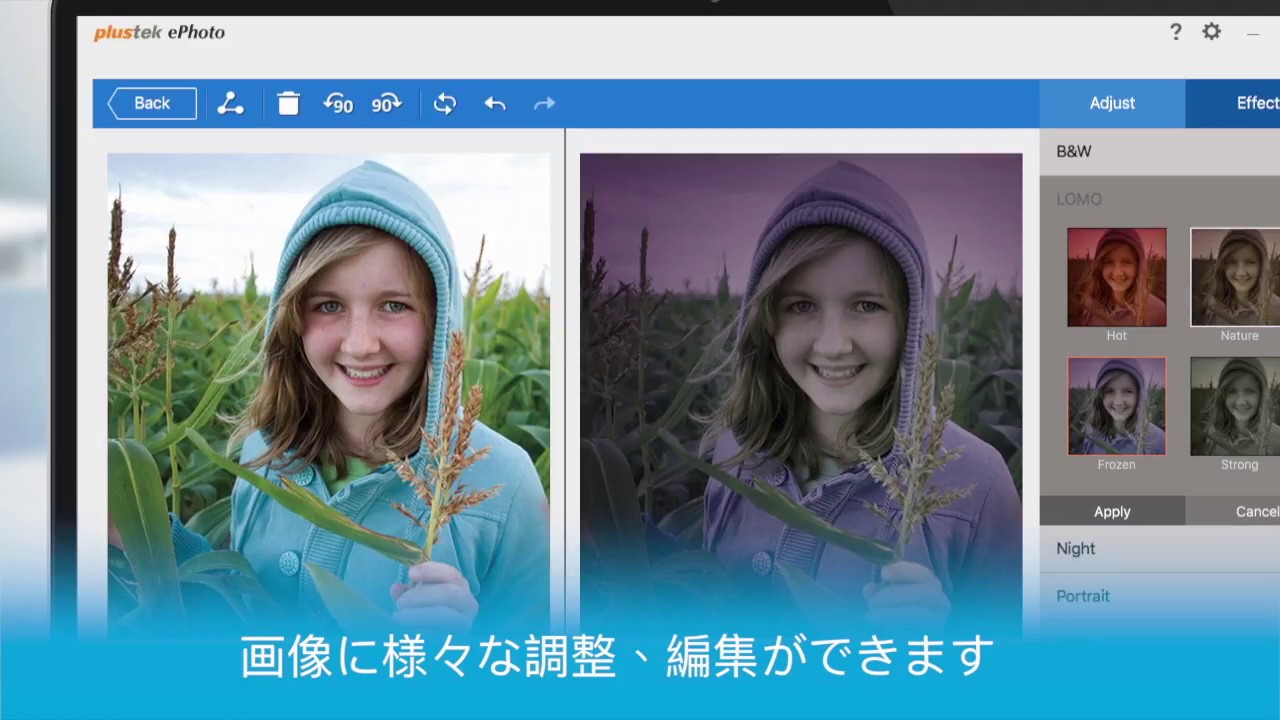Viewport: 1280px width, 720px height.
Task: Expand the Night effect section
Action: click(x=1160, y=548)
